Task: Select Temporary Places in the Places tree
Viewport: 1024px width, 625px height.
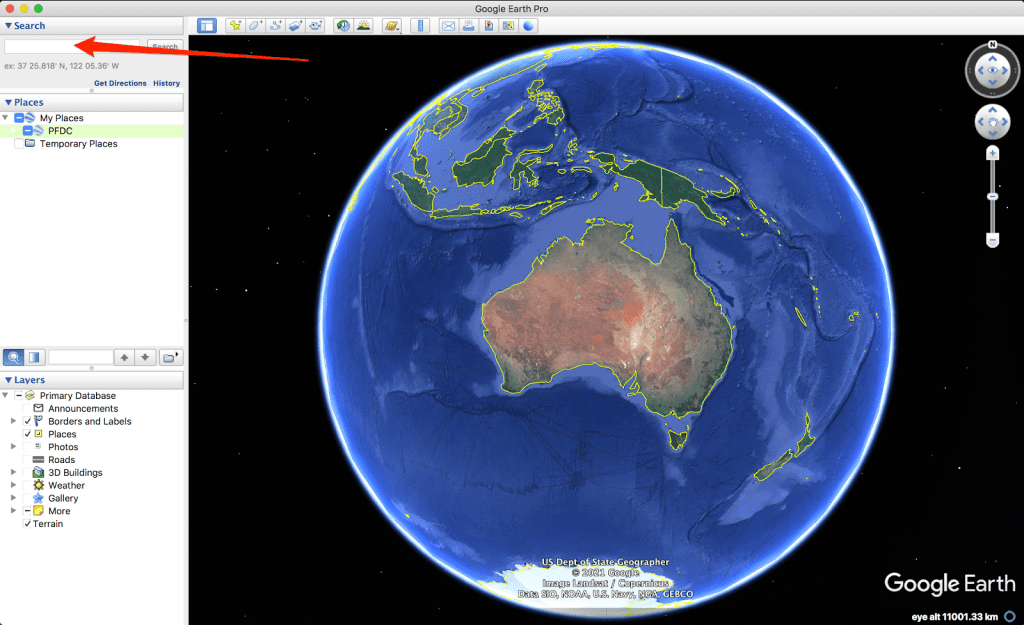Action: click(x=78, y=144)
